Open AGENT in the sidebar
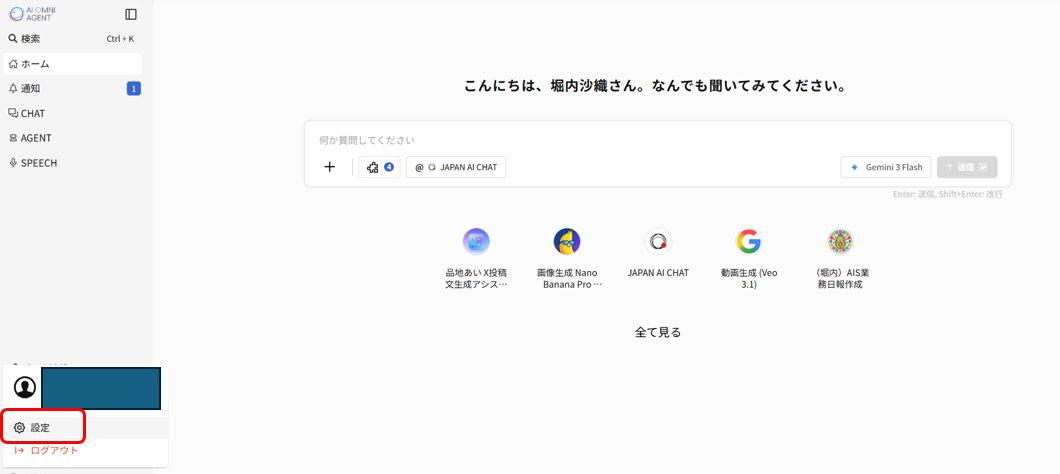The height and width of the screenshot is (474, 1060). coord(72,138)
